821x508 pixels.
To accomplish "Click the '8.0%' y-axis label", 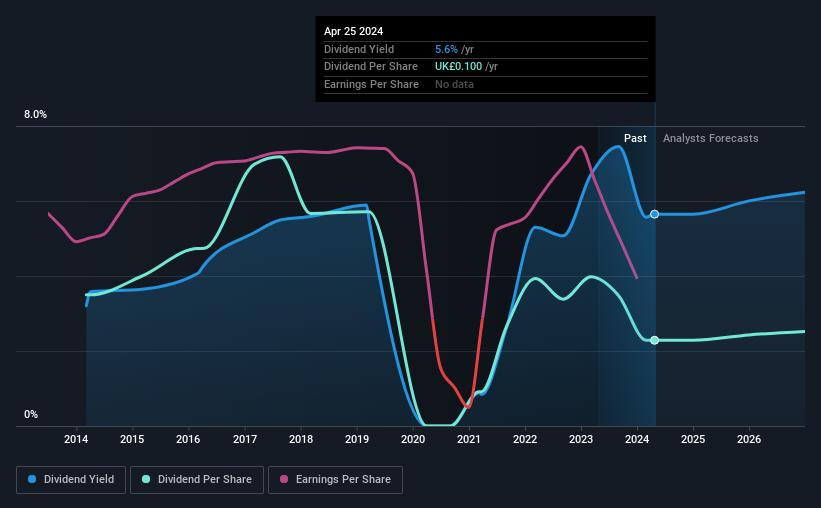I will 35,115.
